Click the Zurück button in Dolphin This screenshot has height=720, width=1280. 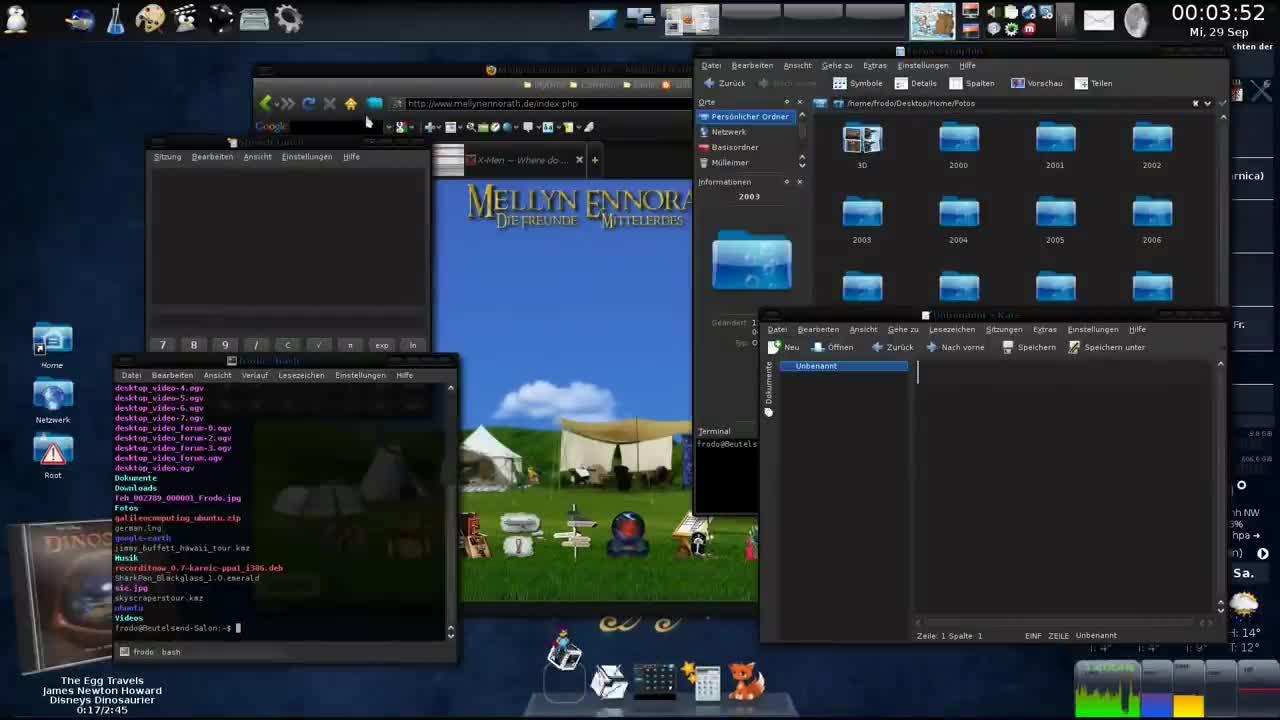pyautogui.click(x=725, y=83)
